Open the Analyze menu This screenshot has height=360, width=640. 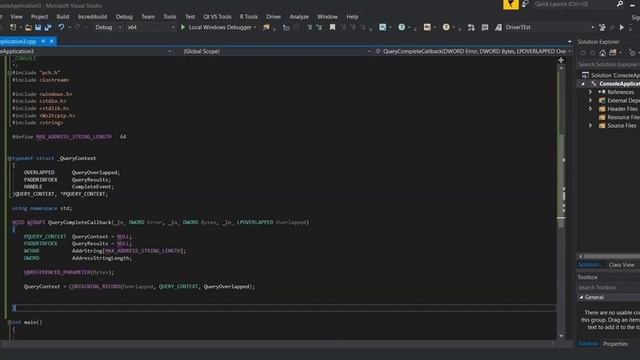299,17
